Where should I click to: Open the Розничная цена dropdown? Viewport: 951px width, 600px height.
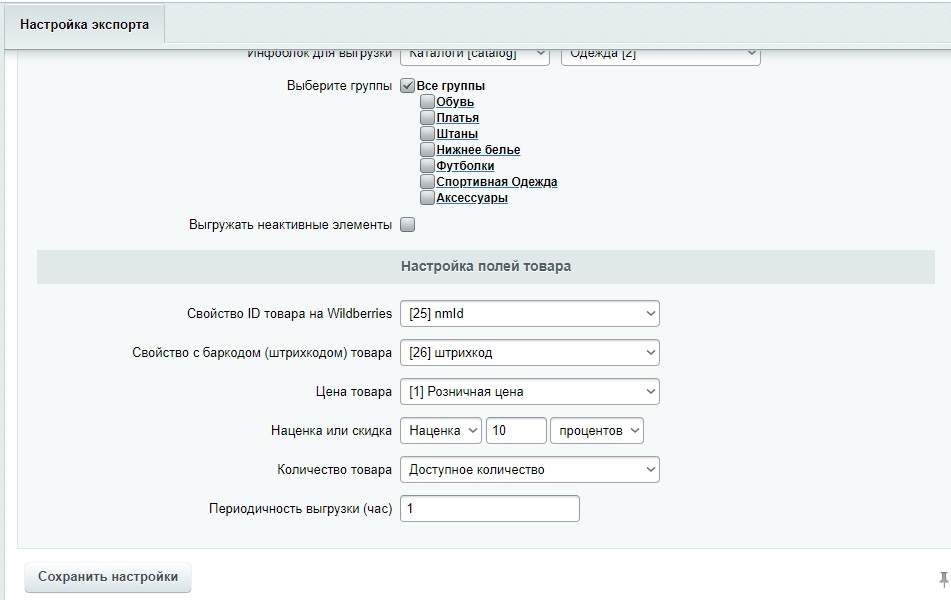[530, 391]
